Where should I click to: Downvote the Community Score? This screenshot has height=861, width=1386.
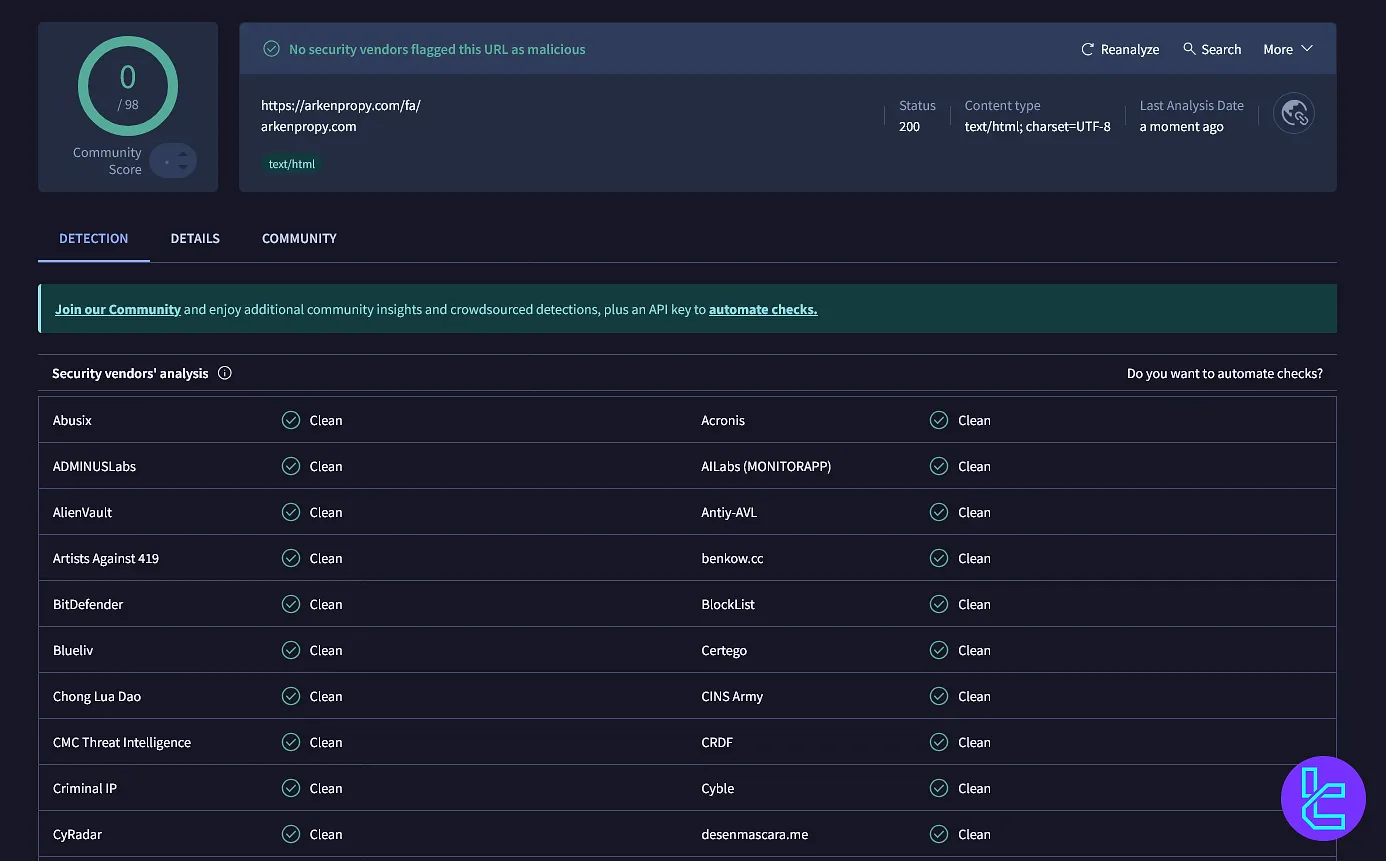tap(182, 168)
